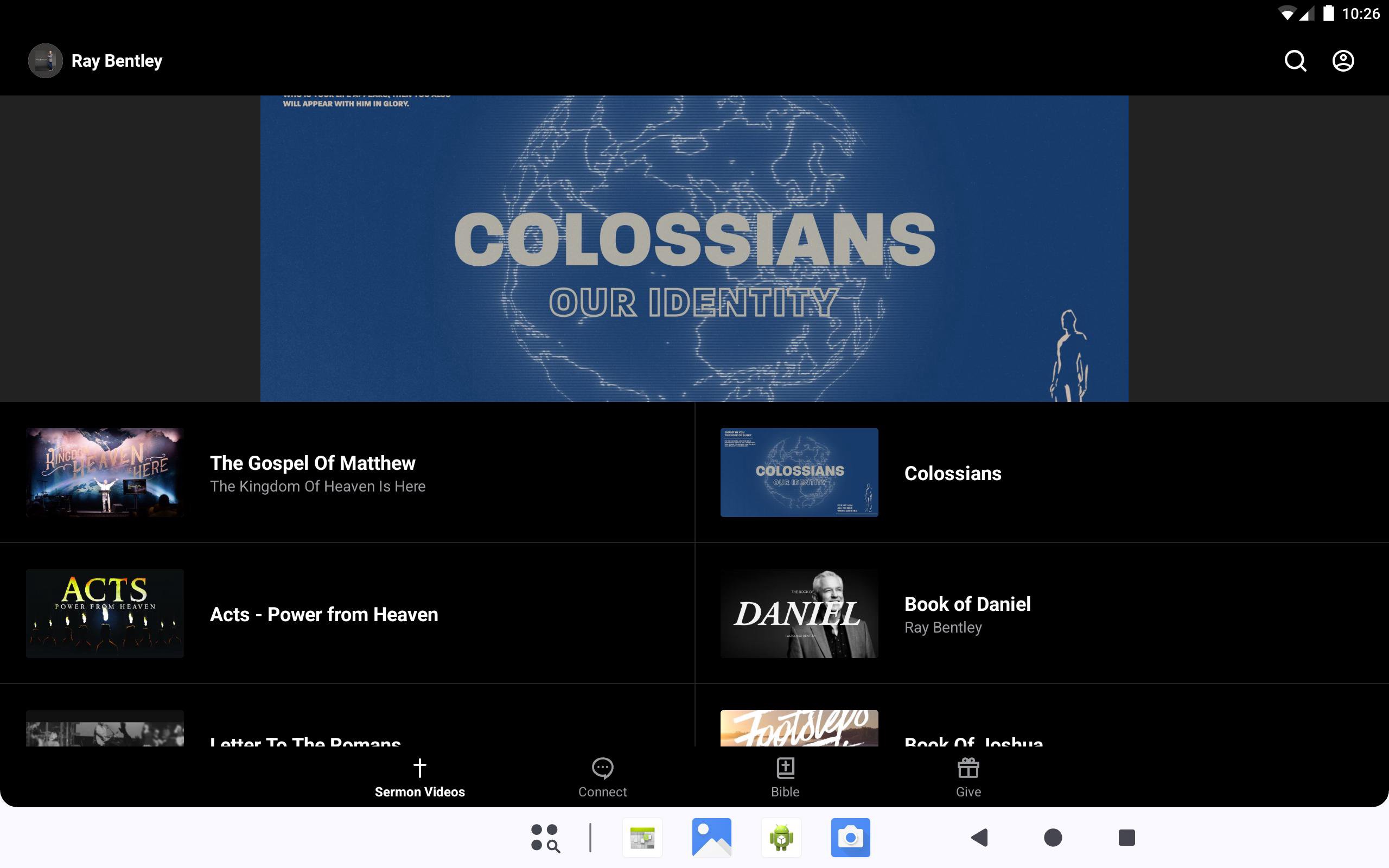Launch the Gallery photos app

711,838
